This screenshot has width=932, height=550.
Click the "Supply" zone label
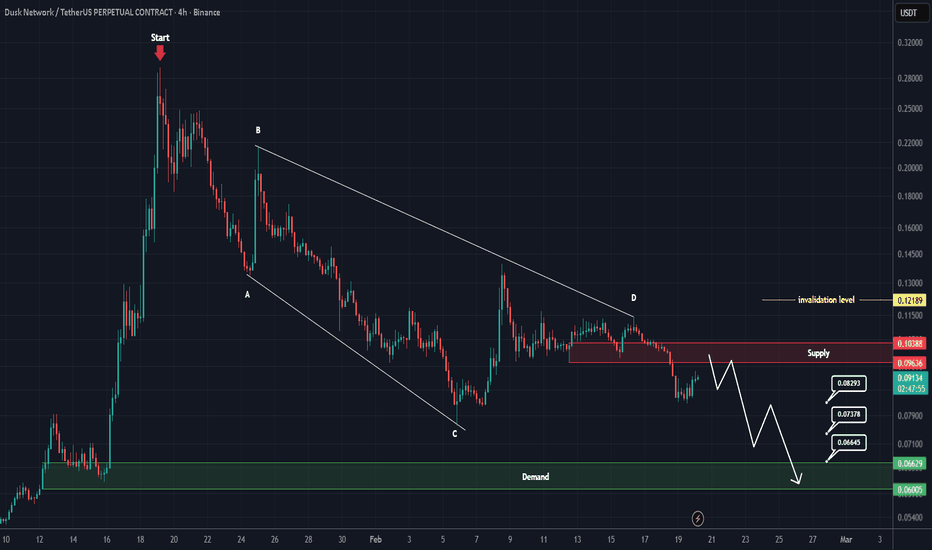click(818, 353)
